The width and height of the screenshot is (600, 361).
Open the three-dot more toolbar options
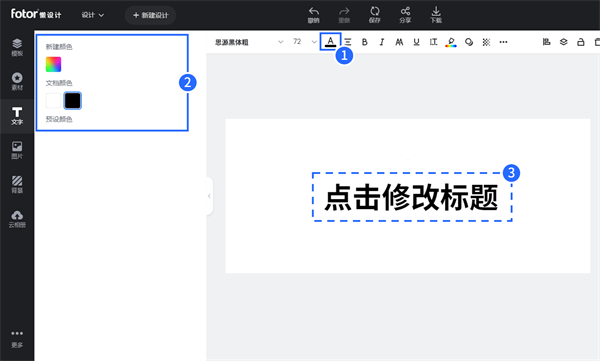click(503, 42)
